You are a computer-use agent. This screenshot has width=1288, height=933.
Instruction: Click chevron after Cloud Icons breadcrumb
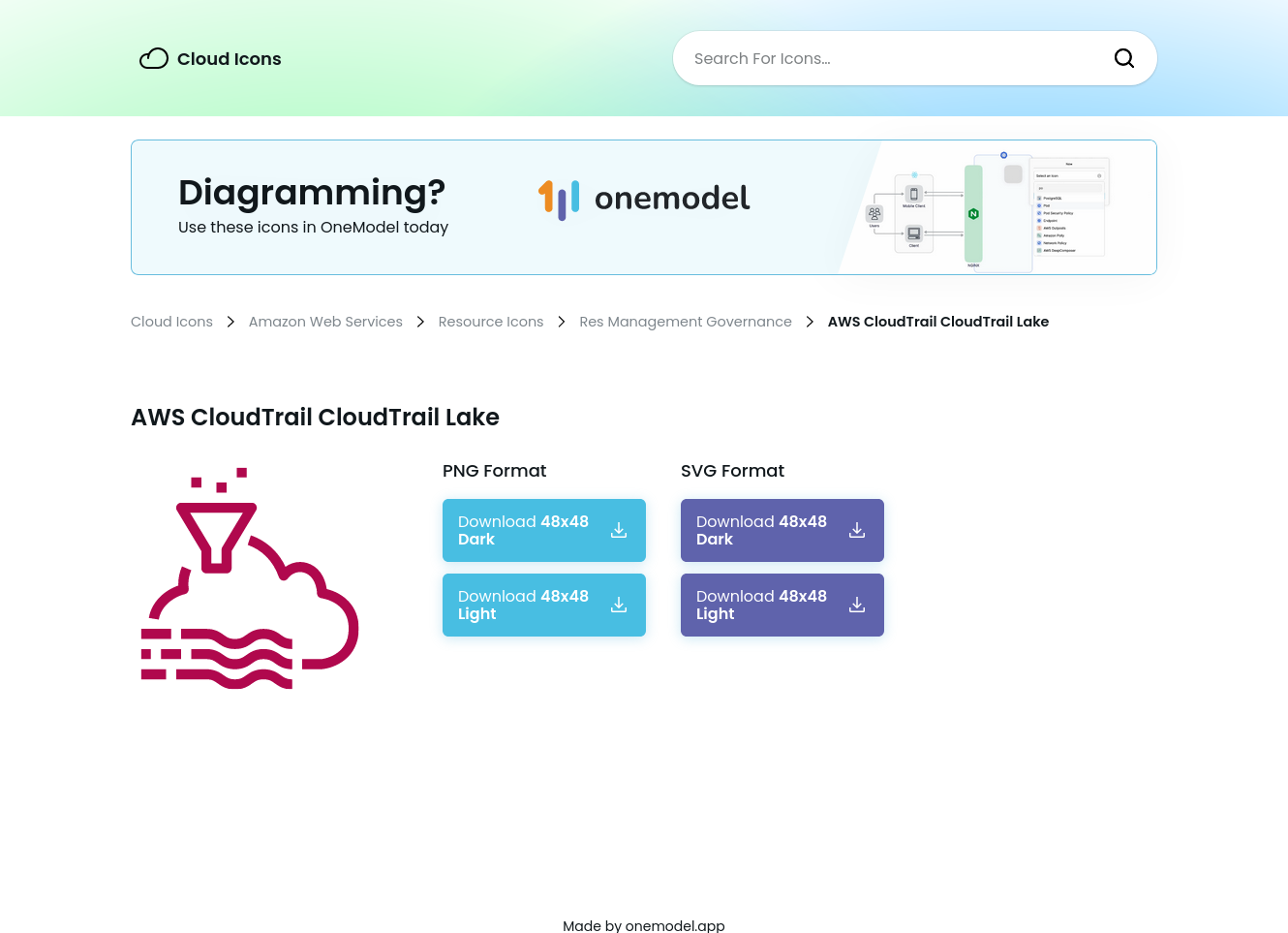230,322
